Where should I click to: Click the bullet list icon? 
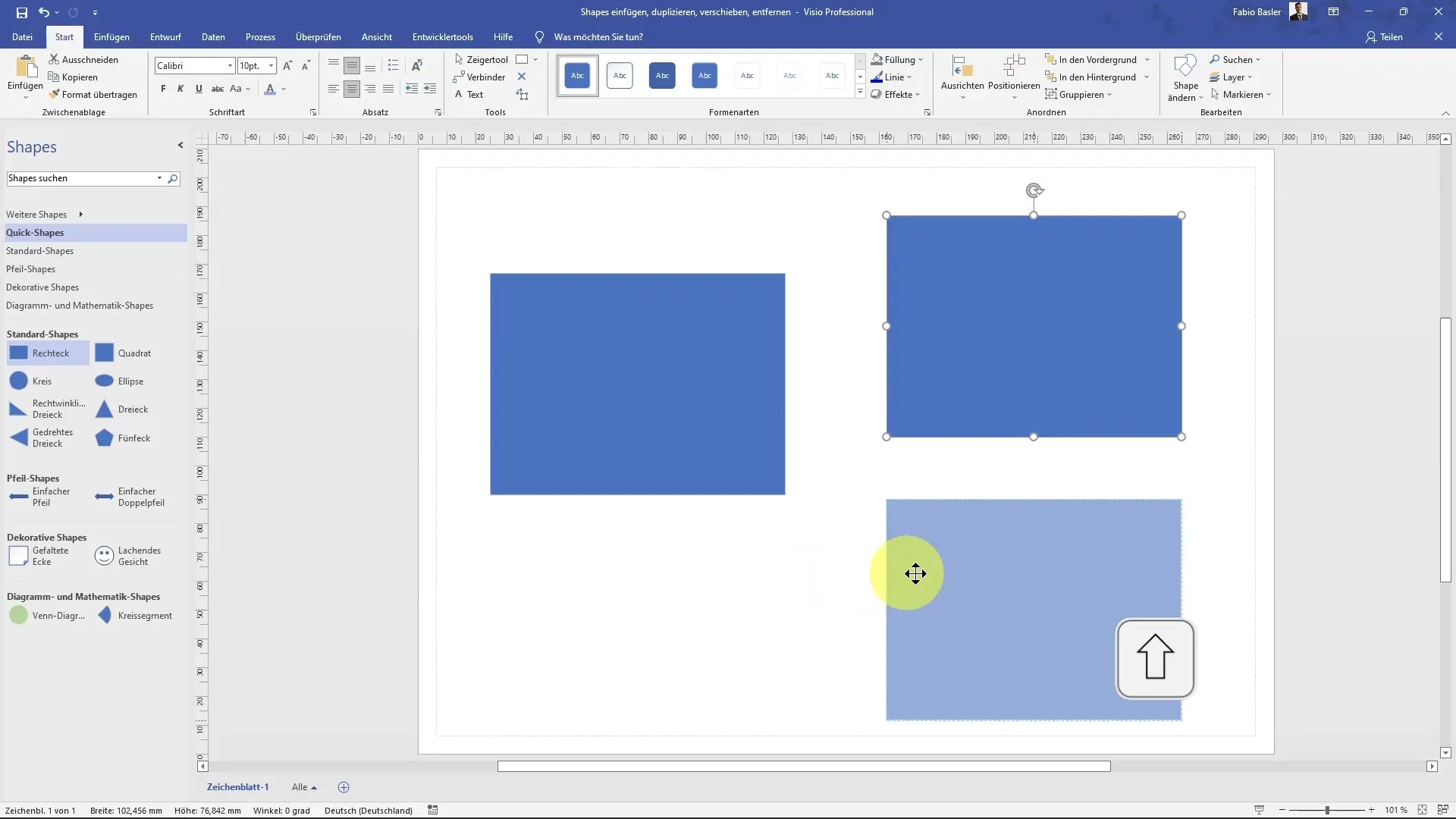(393, 66)
